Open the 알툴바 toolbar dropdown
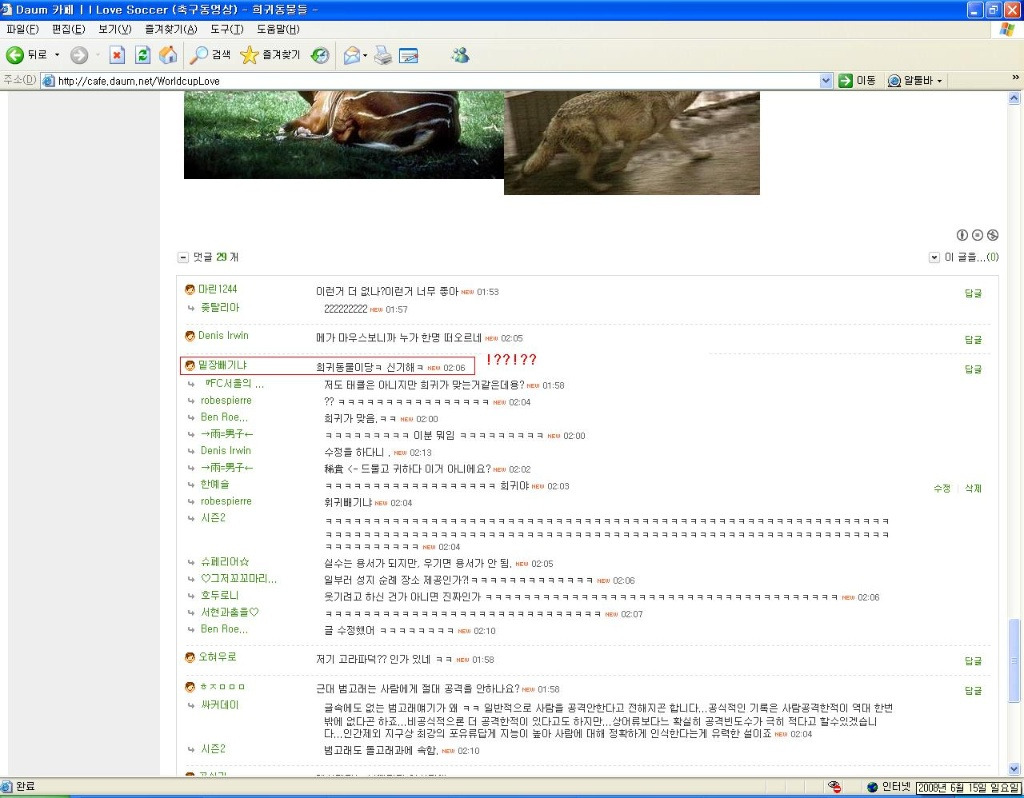 939,81
